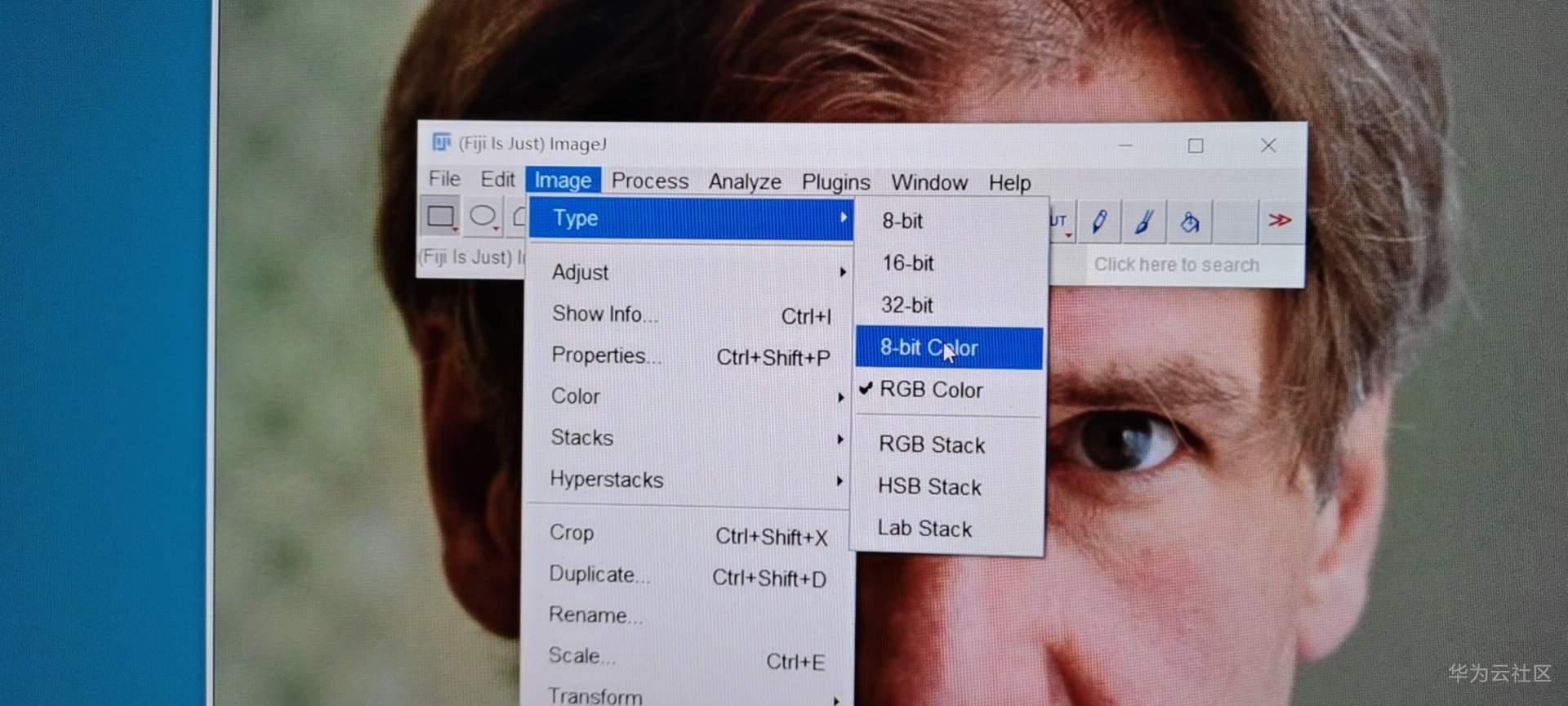The height and width of the screenshot is (706, 1568).
Task: Expand the Stacks submenu
Action: pyautogui.click(x=688, y=438)
